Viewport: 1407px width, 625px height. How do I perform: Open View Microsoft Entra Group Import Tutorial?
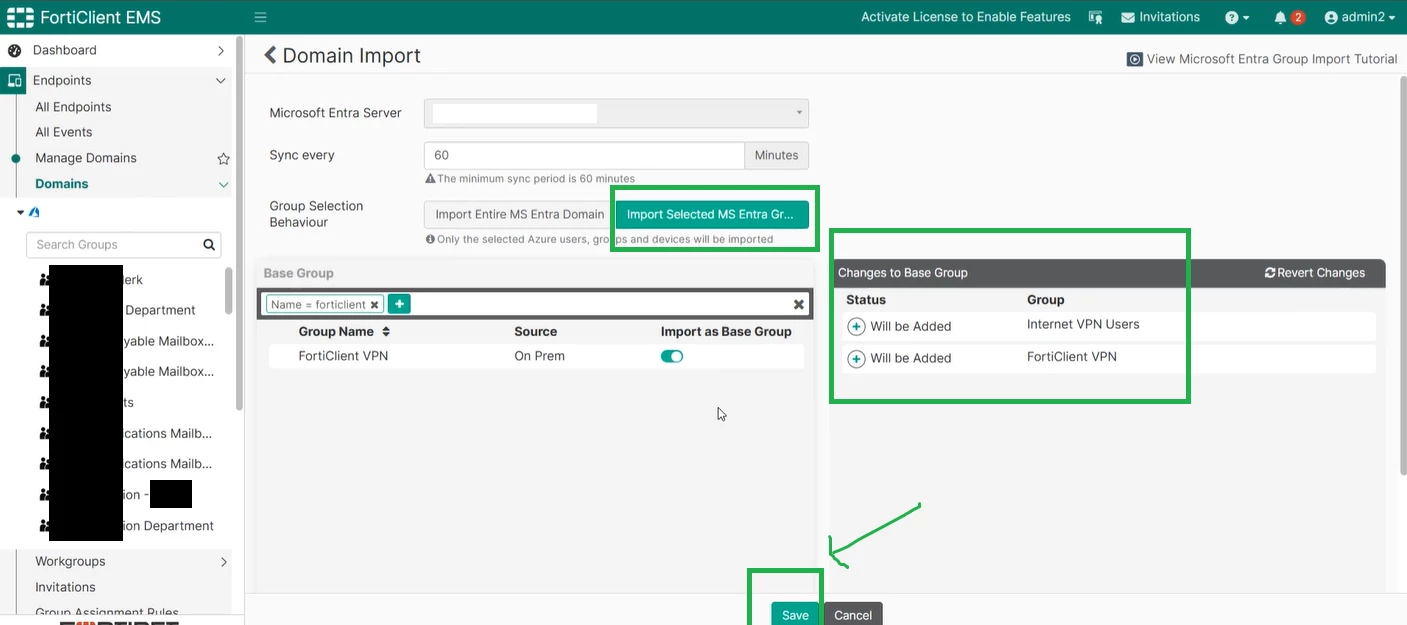[x=1262, y=59]
